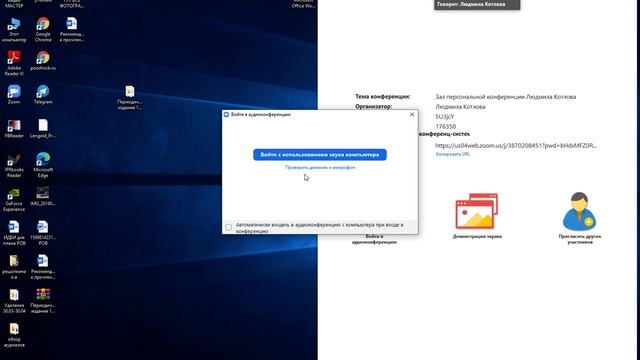Select password value '5U3jcY'
The height and width of the screenshot is (360, 640).
point(444,117)
